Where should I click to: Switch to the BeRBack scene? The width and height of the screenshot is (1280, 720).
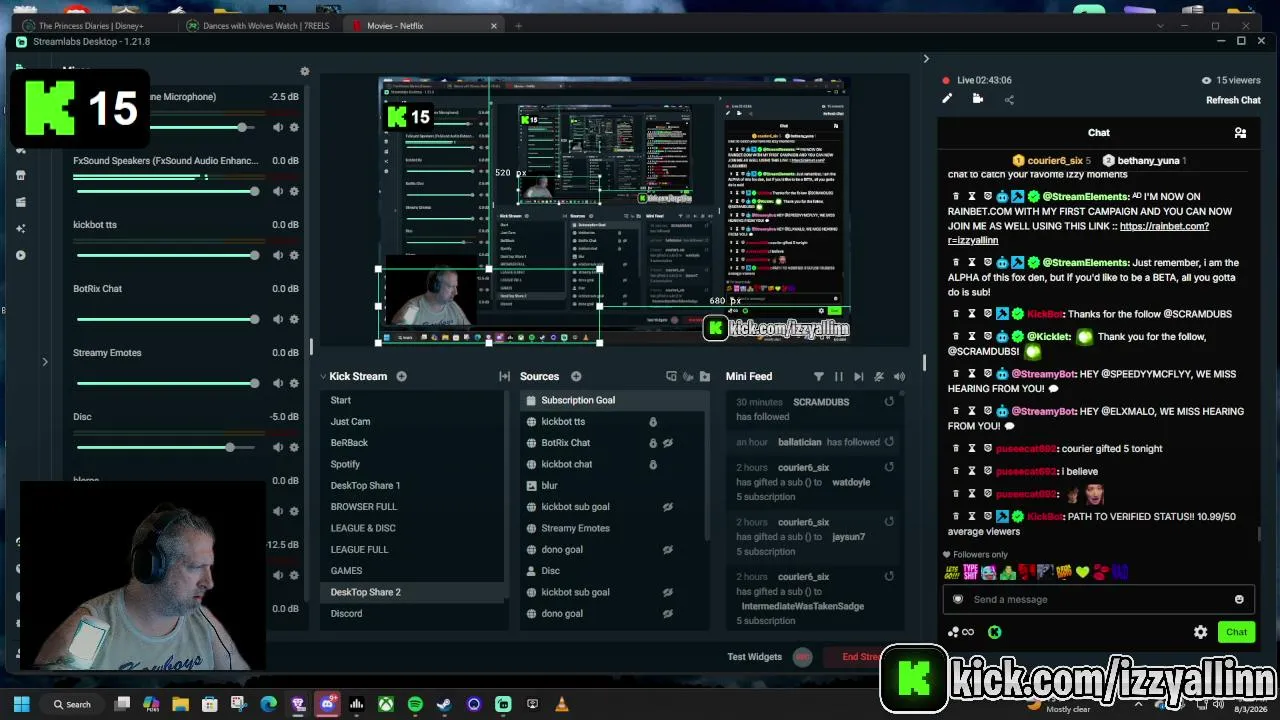(x=412, y=443)
